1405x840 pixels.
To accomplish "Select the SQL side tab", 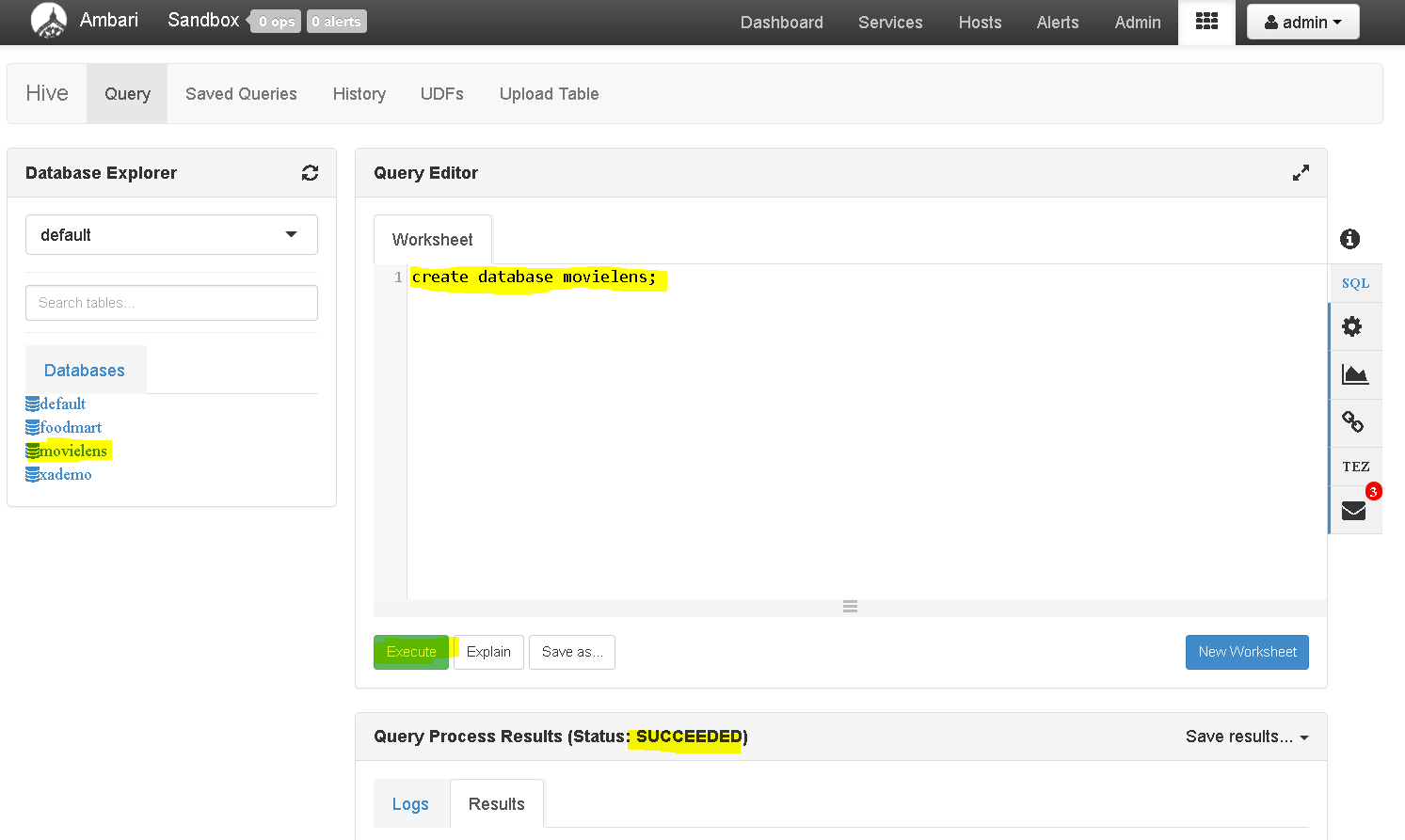I will [1355, 283].
